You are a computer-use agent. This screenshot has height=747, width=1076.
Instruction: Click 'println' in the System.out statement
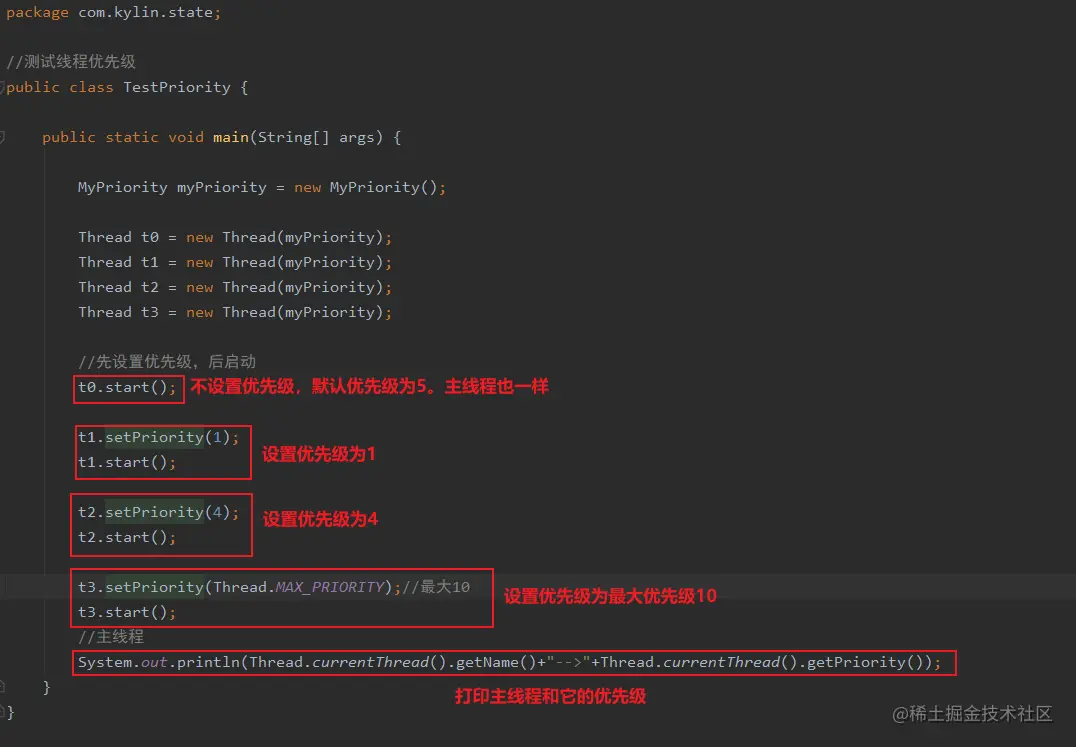208,663
